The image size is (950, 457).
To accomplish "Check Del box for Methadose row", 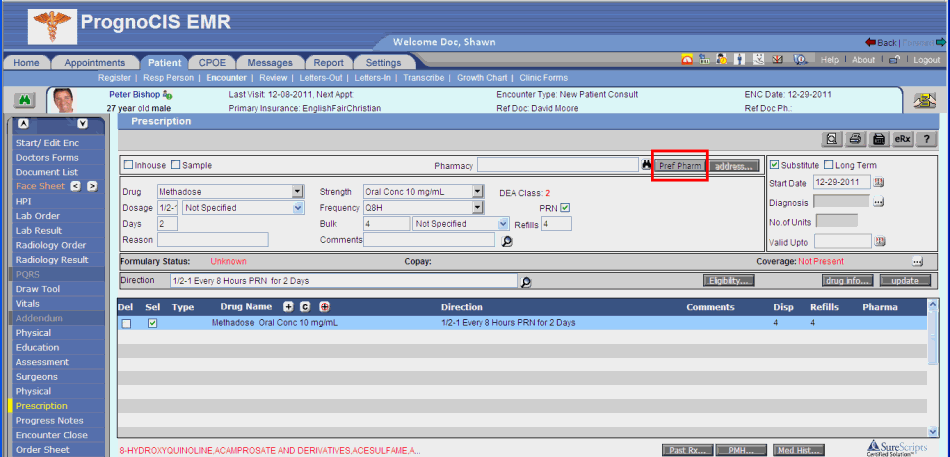I will point(126,324).
